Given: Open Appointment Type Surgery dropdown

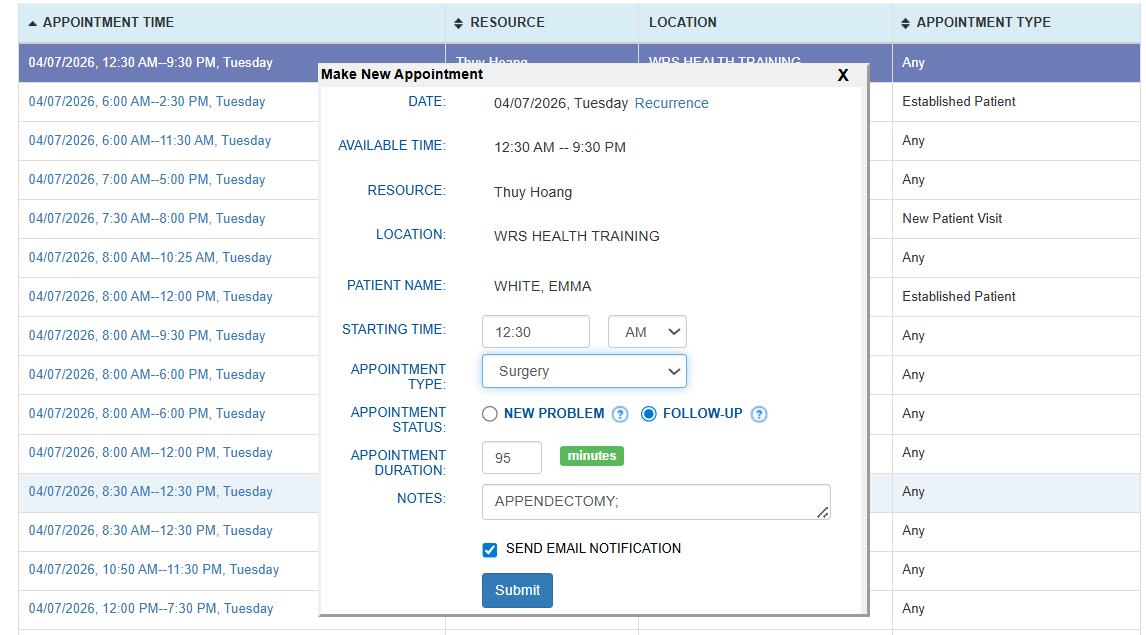Looking at the screenshot, I should click(x=584, y=371).
